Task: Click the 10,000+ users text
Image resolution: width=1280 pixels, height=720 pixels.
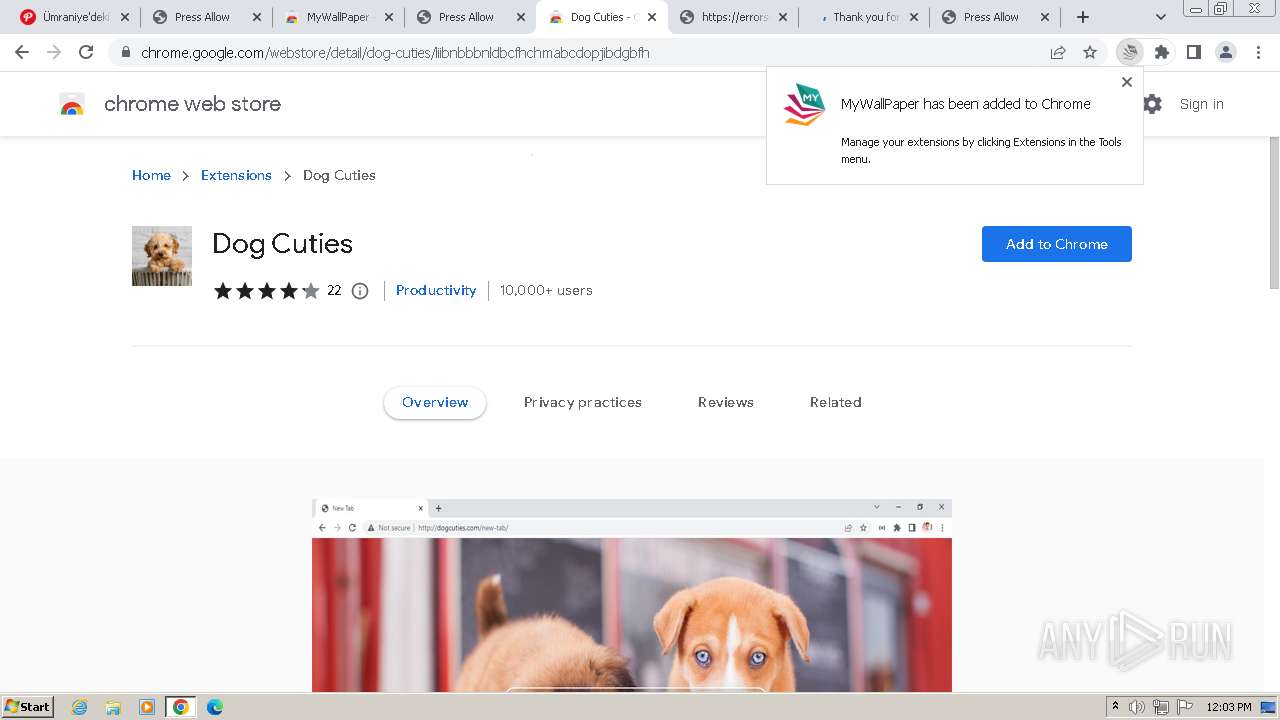Action: (x=546, y=290)
